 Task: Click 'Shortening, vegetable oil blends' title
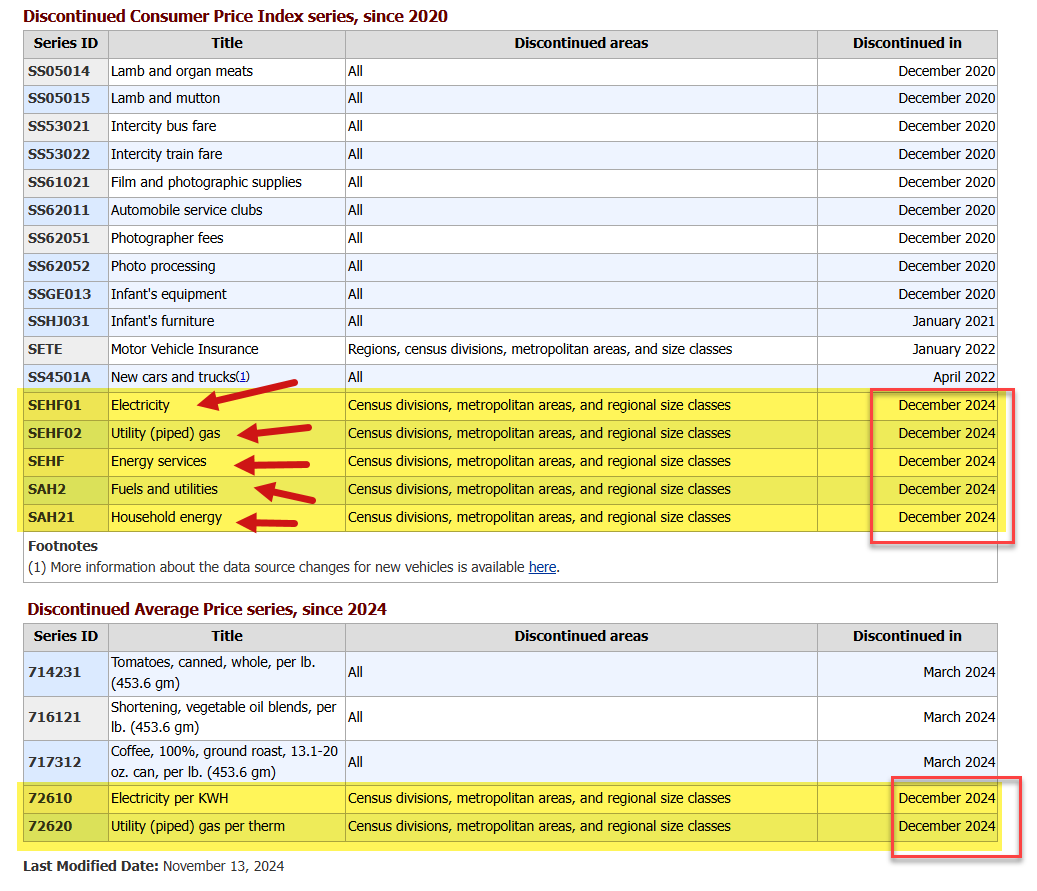[224, 717]
